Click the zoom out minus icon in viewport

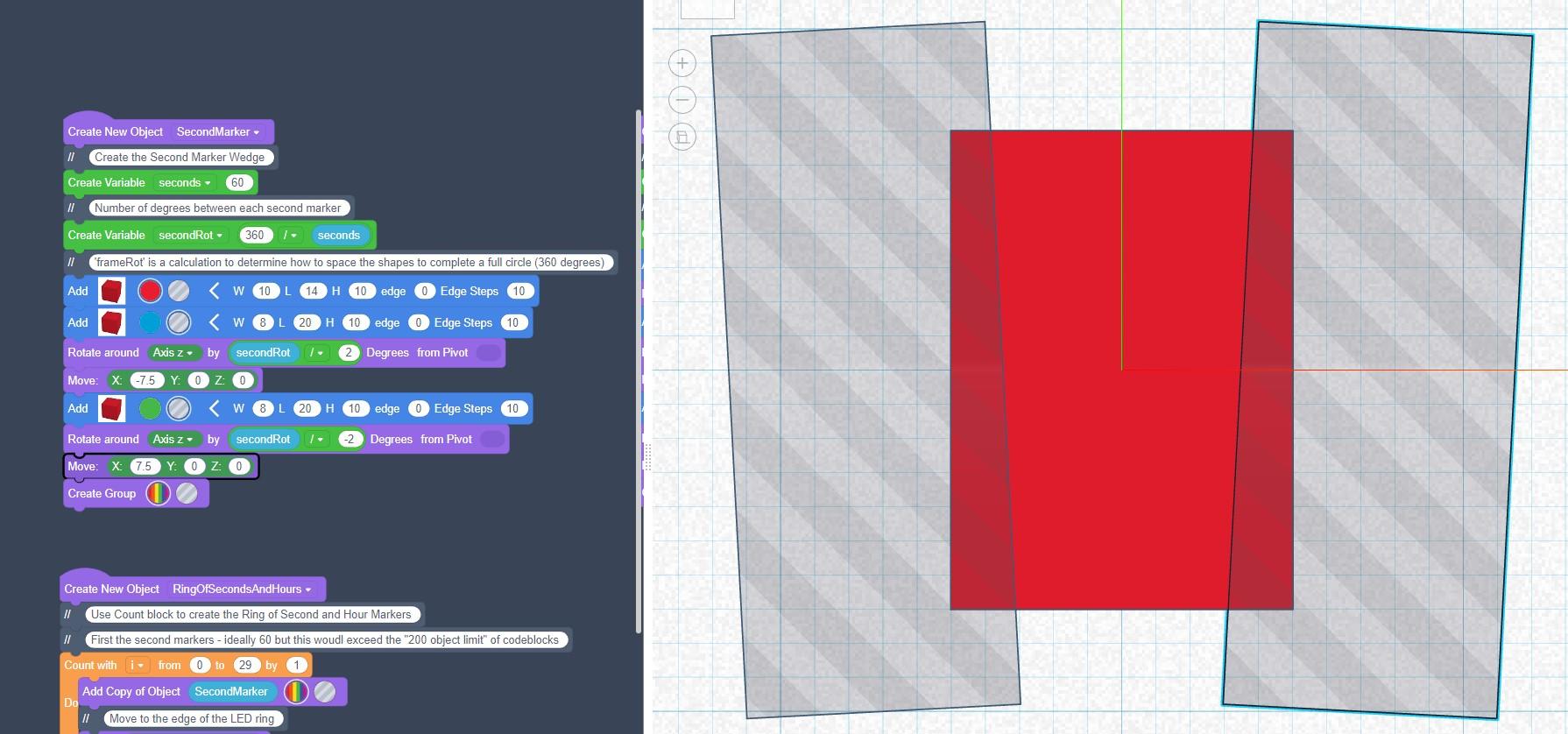[682, 100]
